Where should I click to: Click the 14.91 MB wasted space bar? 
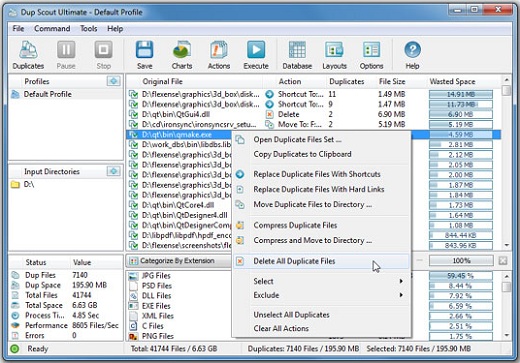pyautogui.click(x=461, y=94)
